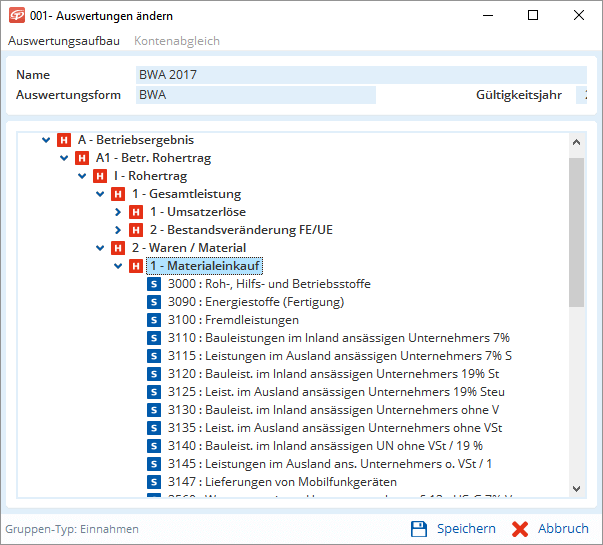Screen dimensions: 603x545
Task: Click the H icon next to I - Rohertrag
Action: click(101, 176)
